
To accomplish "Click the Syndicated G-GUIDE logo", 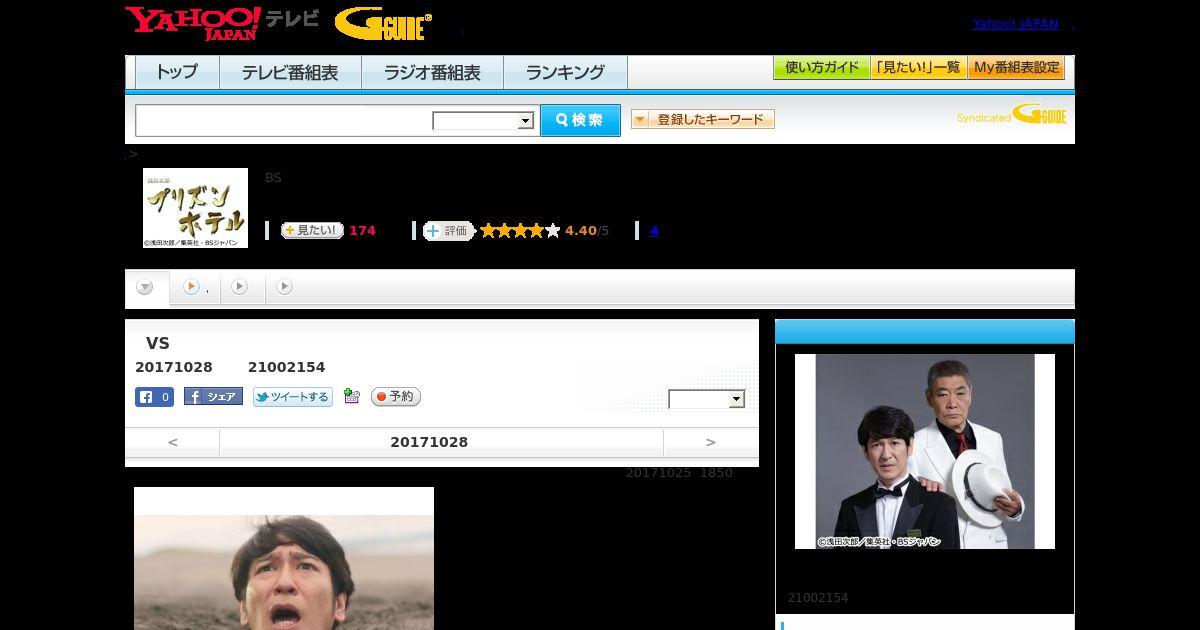I will pyautogui.click(x=1012, y=114).
